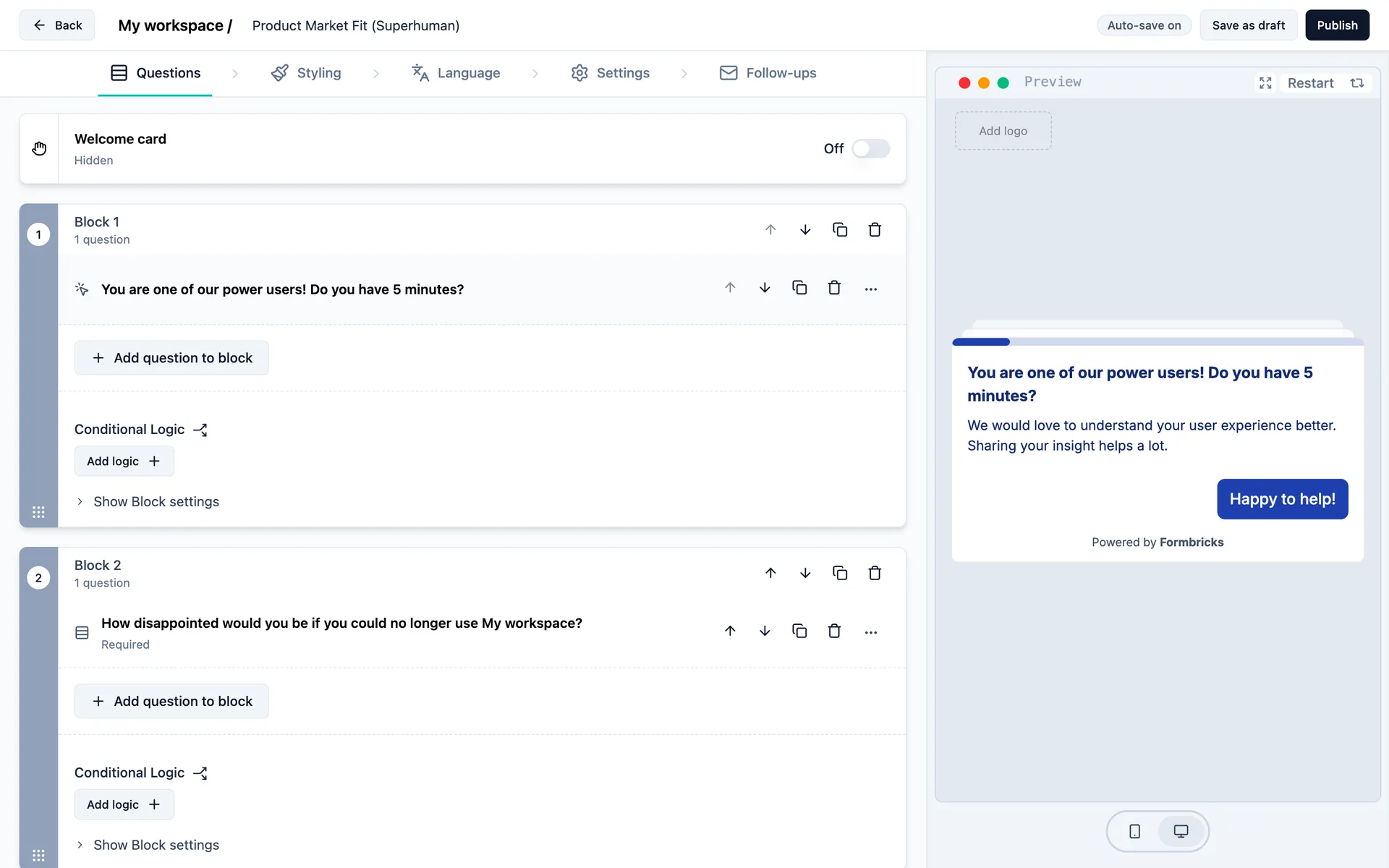This screenshot has height=868, width=1389.
Task: Click the Welcome card hand icon
Action: 39,148
